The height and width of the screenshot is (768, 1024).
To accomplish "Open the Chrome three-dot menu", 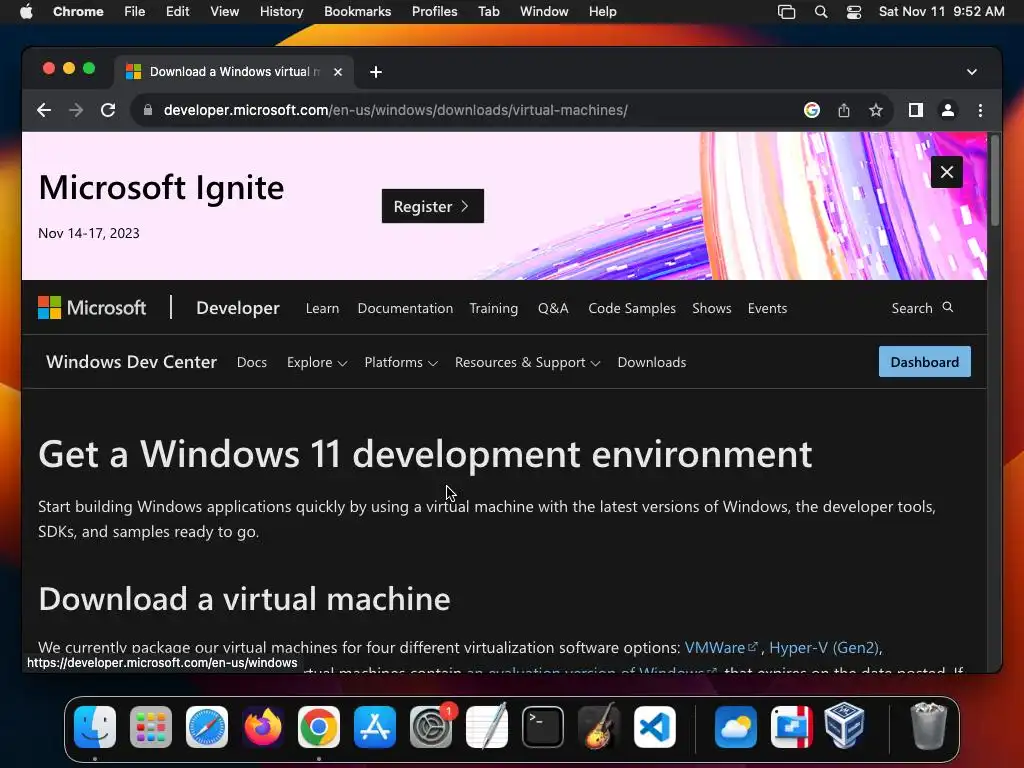I will 980,110.
